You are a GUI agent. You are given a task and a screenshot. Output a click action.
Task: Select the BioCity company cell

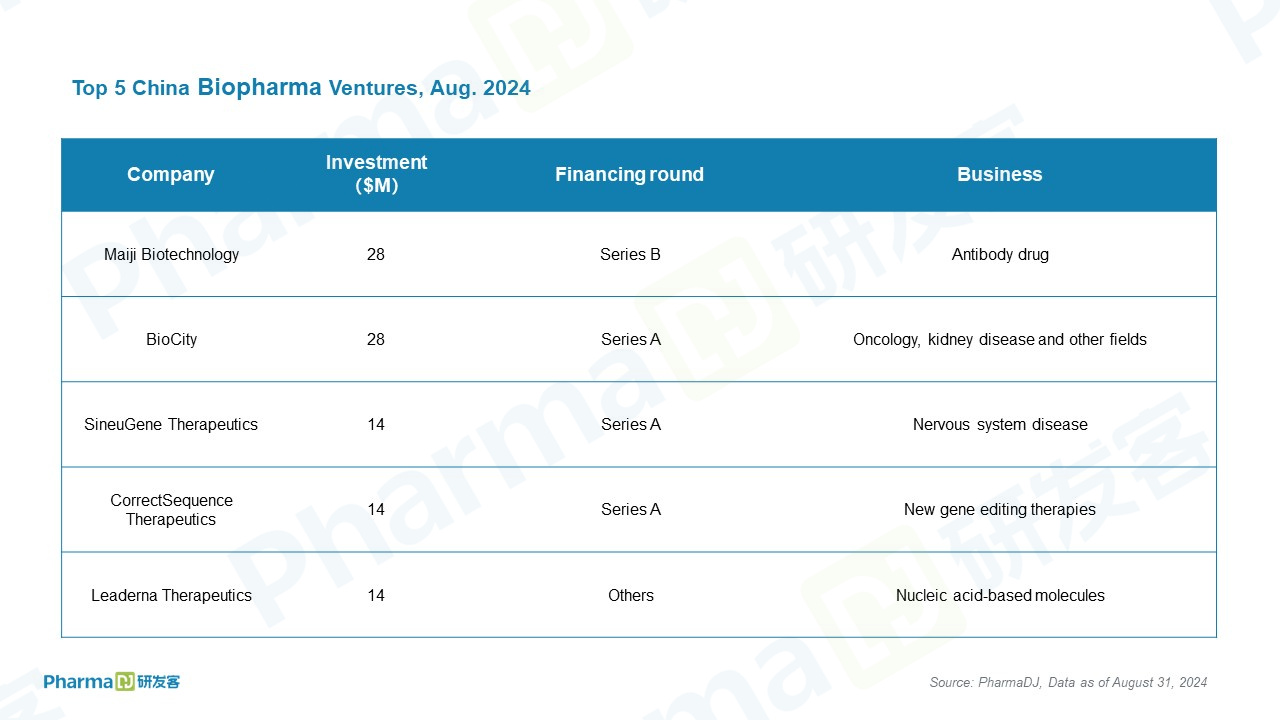coord(172,339)
